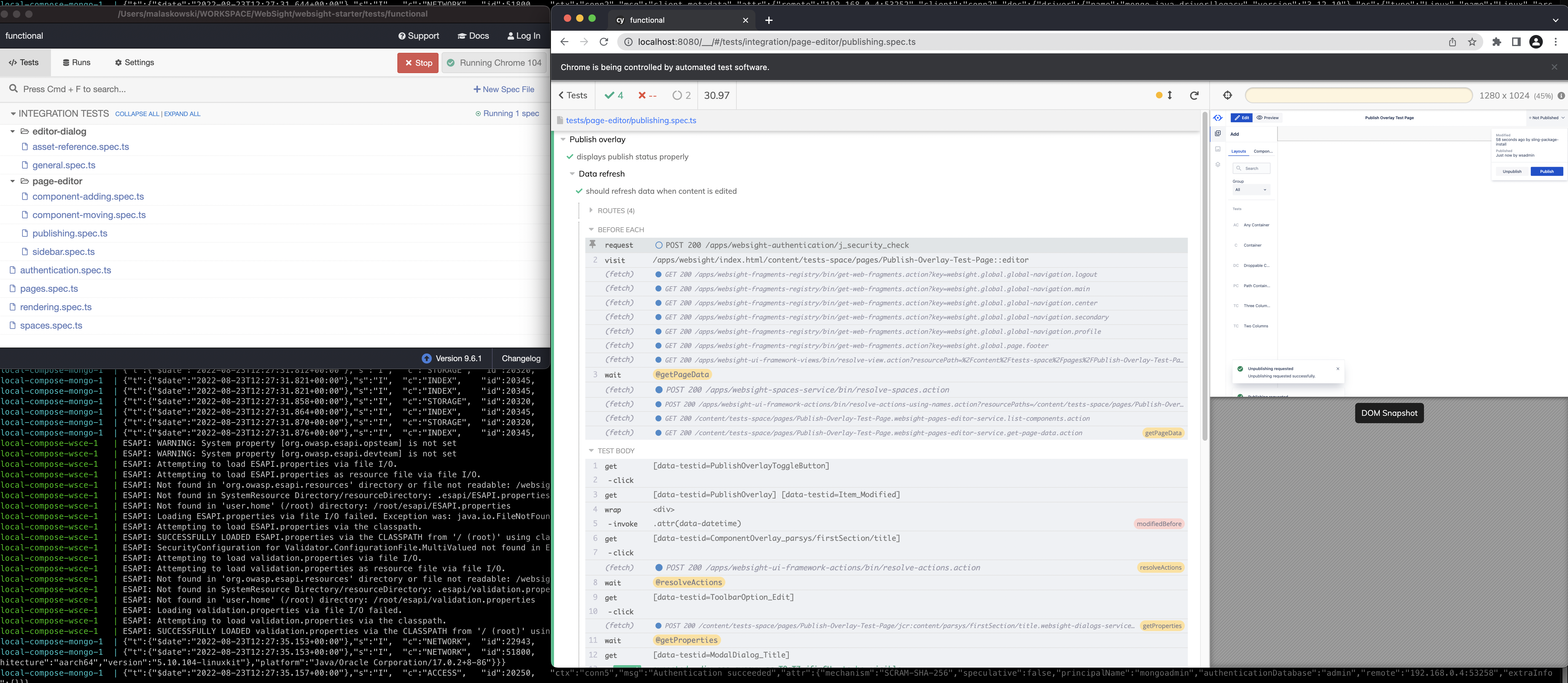Open publishing.spec.ts in spec list
Viewport: 1568px width, 683px height.
click(70, 234)
